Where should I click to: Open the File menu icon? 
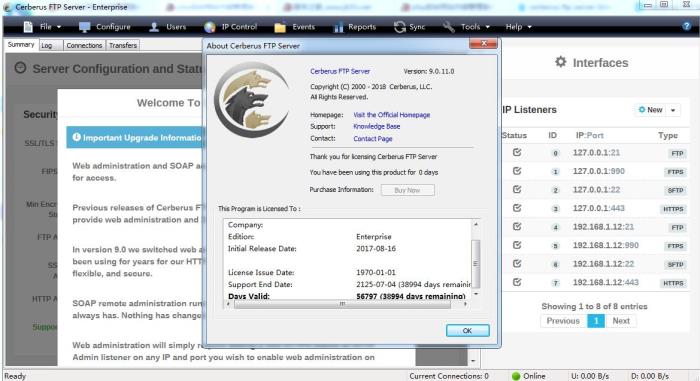click(28, 27)
